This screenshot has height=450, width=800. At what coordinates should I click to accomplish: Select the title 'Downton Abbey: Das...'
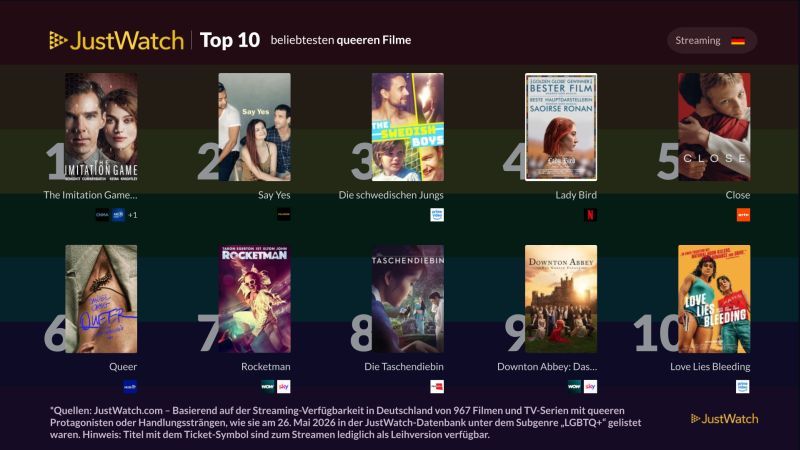(547, 366)
